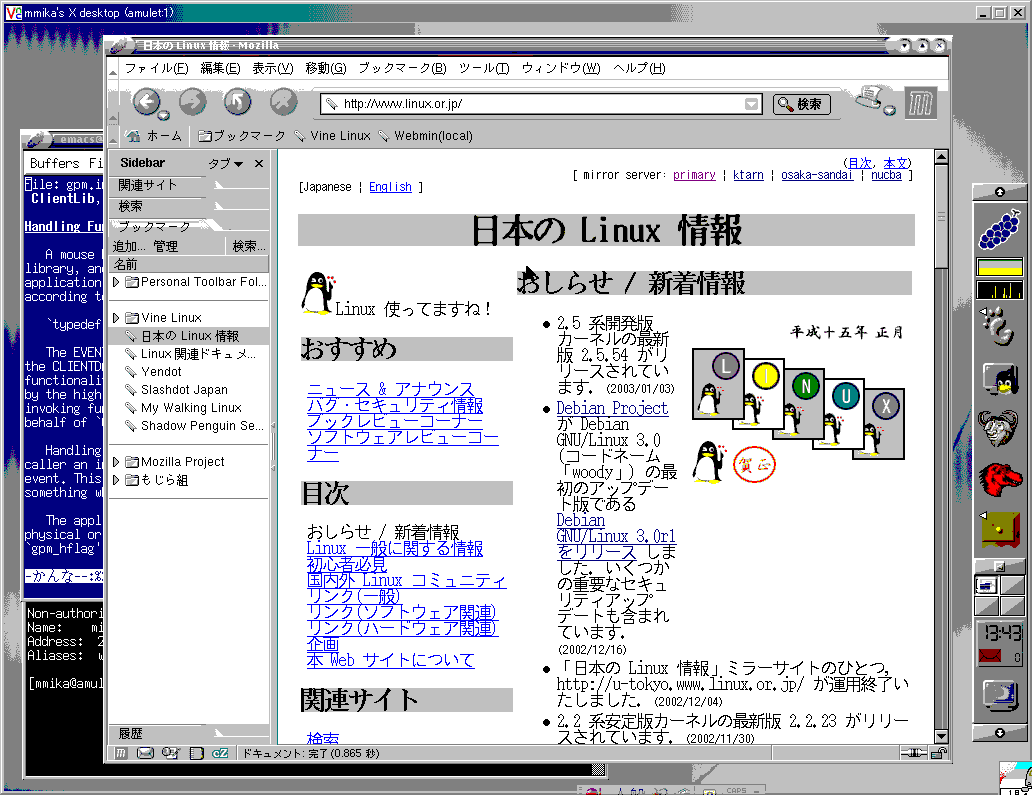Image resolution: width=1032 pixels, height=795 pixels.
Task: Open the 表示(V) menu
Action: tap(272, 68)
